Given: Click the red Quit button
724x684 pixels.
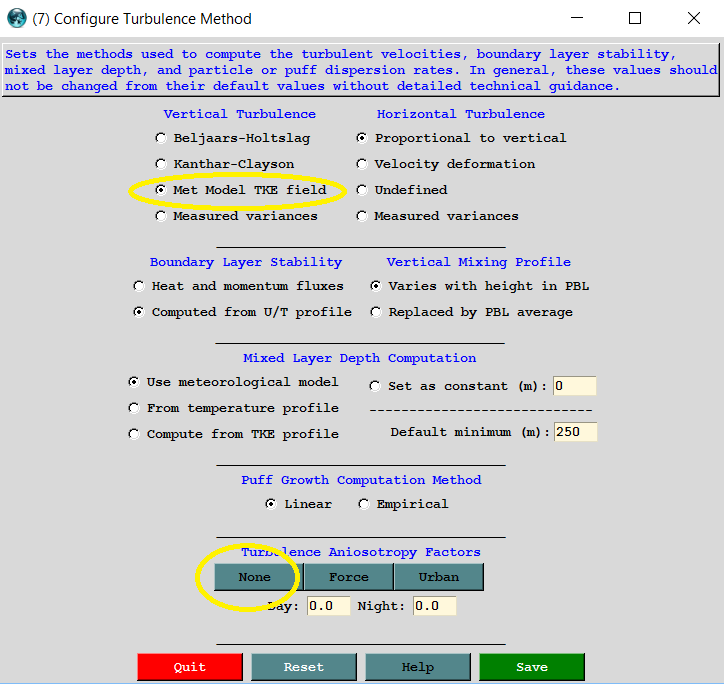Looking at the screenshot, I should click(x=190, y=667).
